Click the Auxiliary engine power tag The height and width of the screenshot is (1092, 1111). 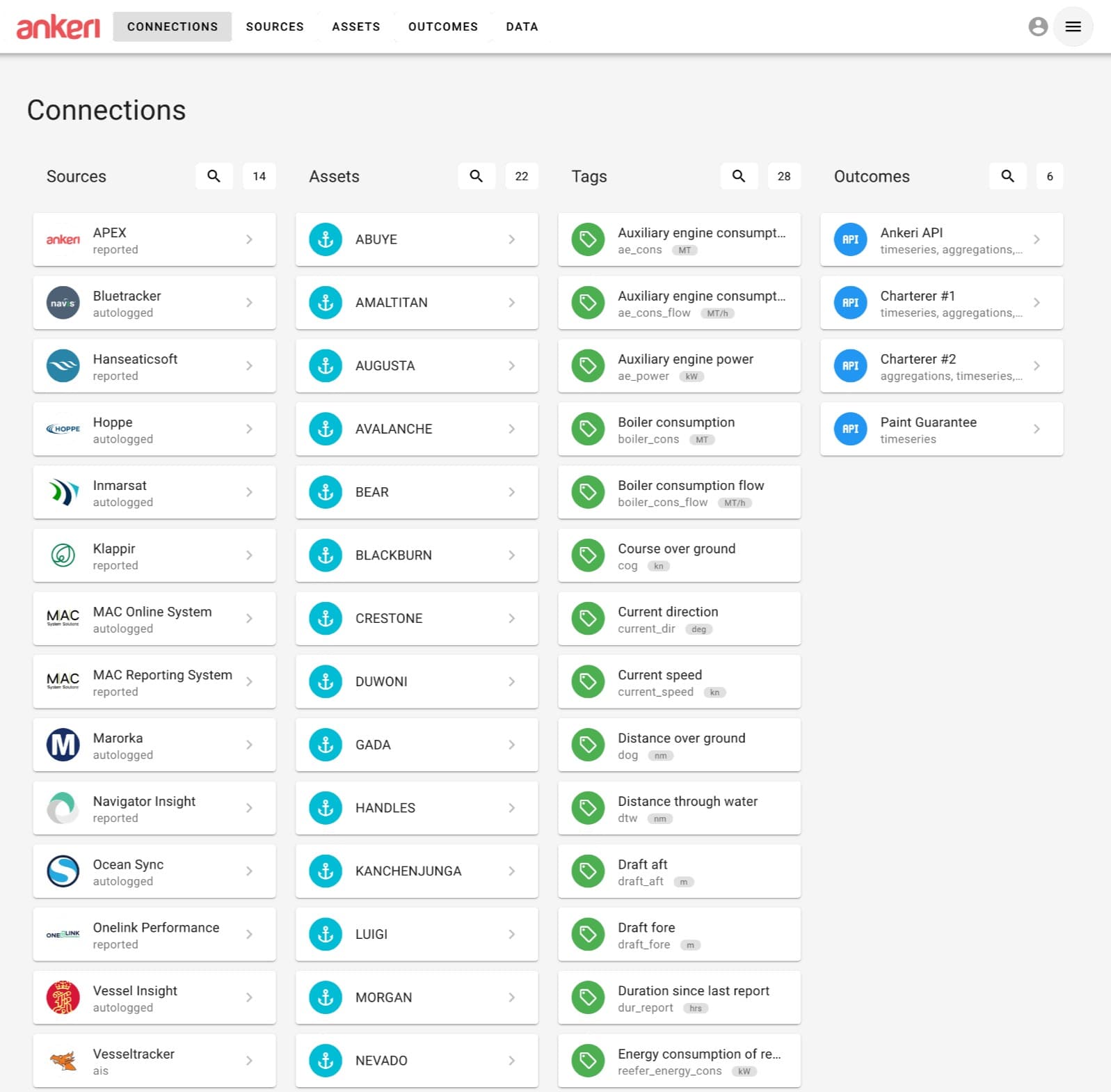679,366
